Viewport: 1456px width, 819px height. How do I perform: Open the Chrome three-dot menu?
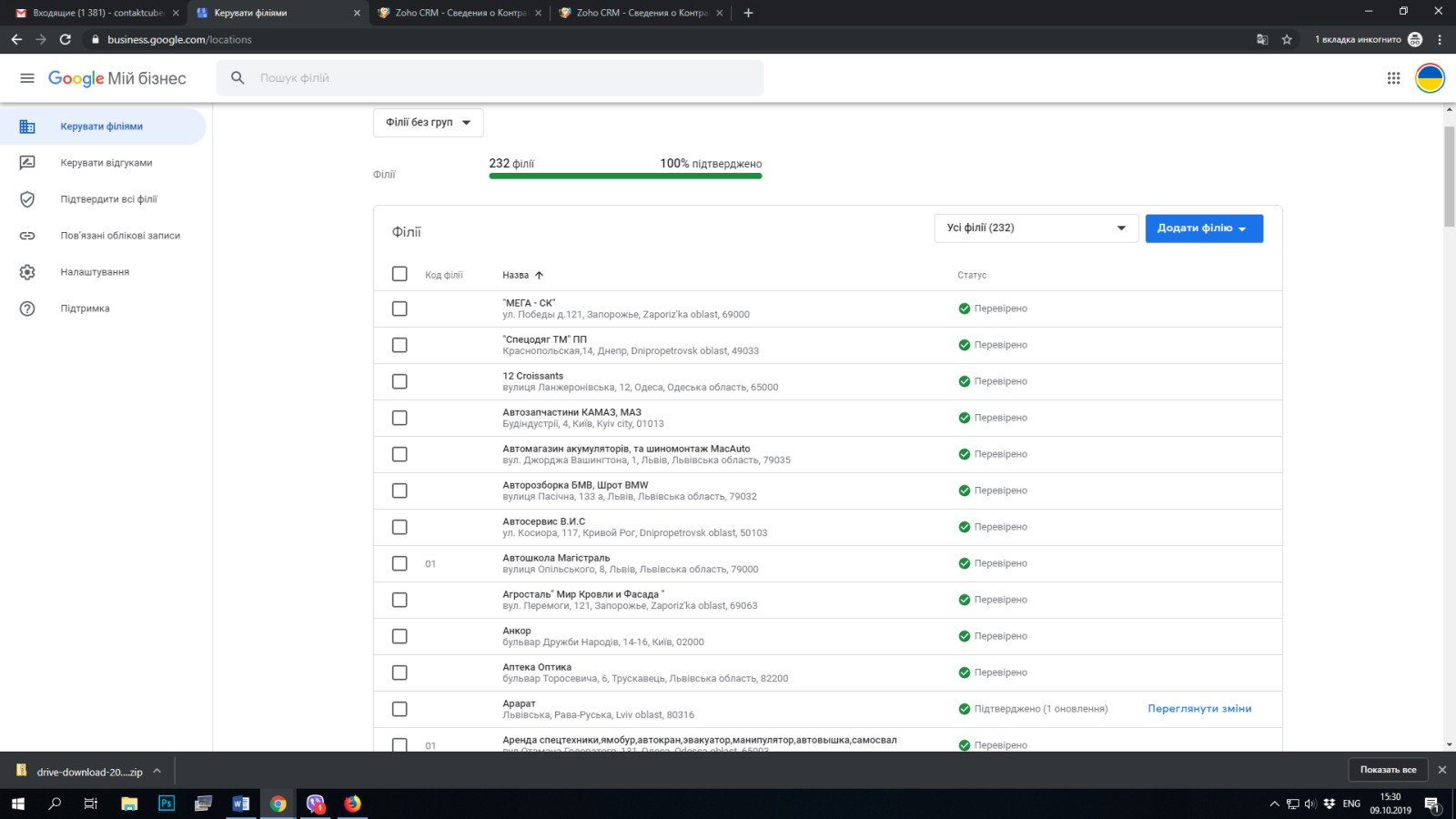click(x=1440, y=39)
